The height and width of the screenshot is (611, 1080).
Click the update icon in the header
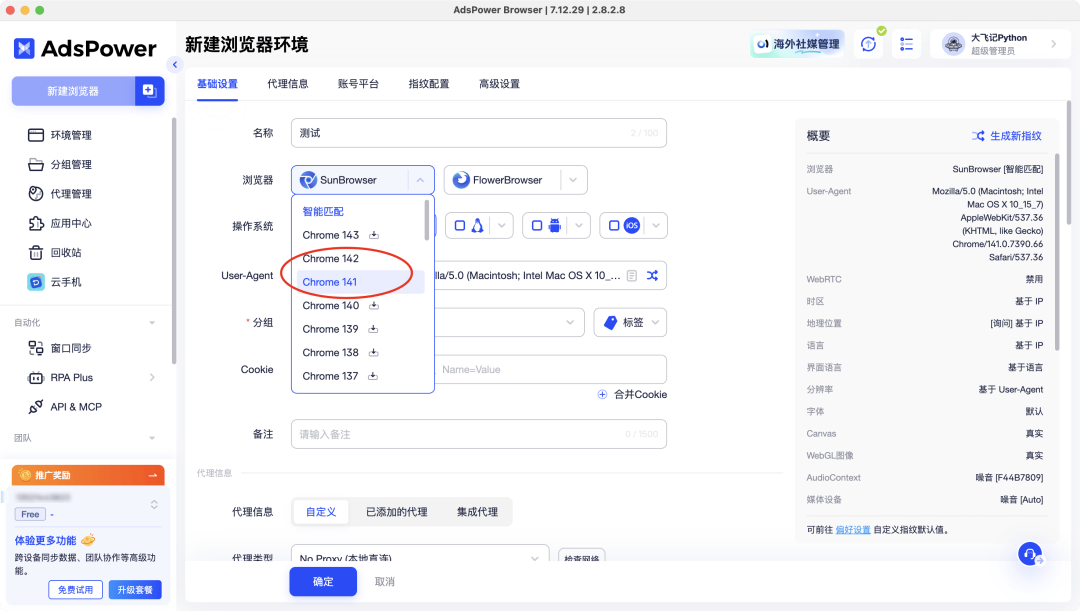[869, 44]
